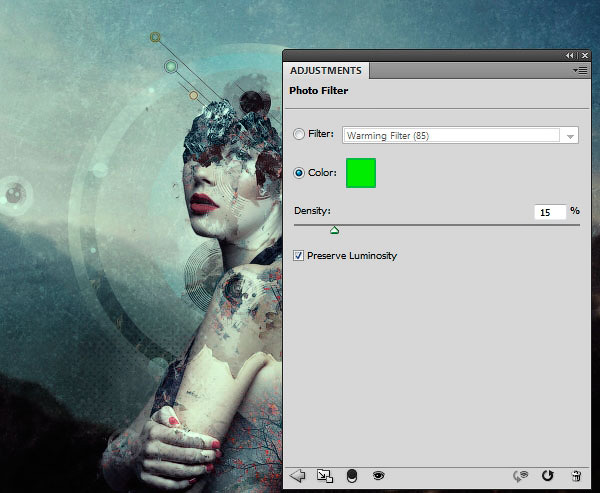View previous state of the adjustment

[520, 476]
